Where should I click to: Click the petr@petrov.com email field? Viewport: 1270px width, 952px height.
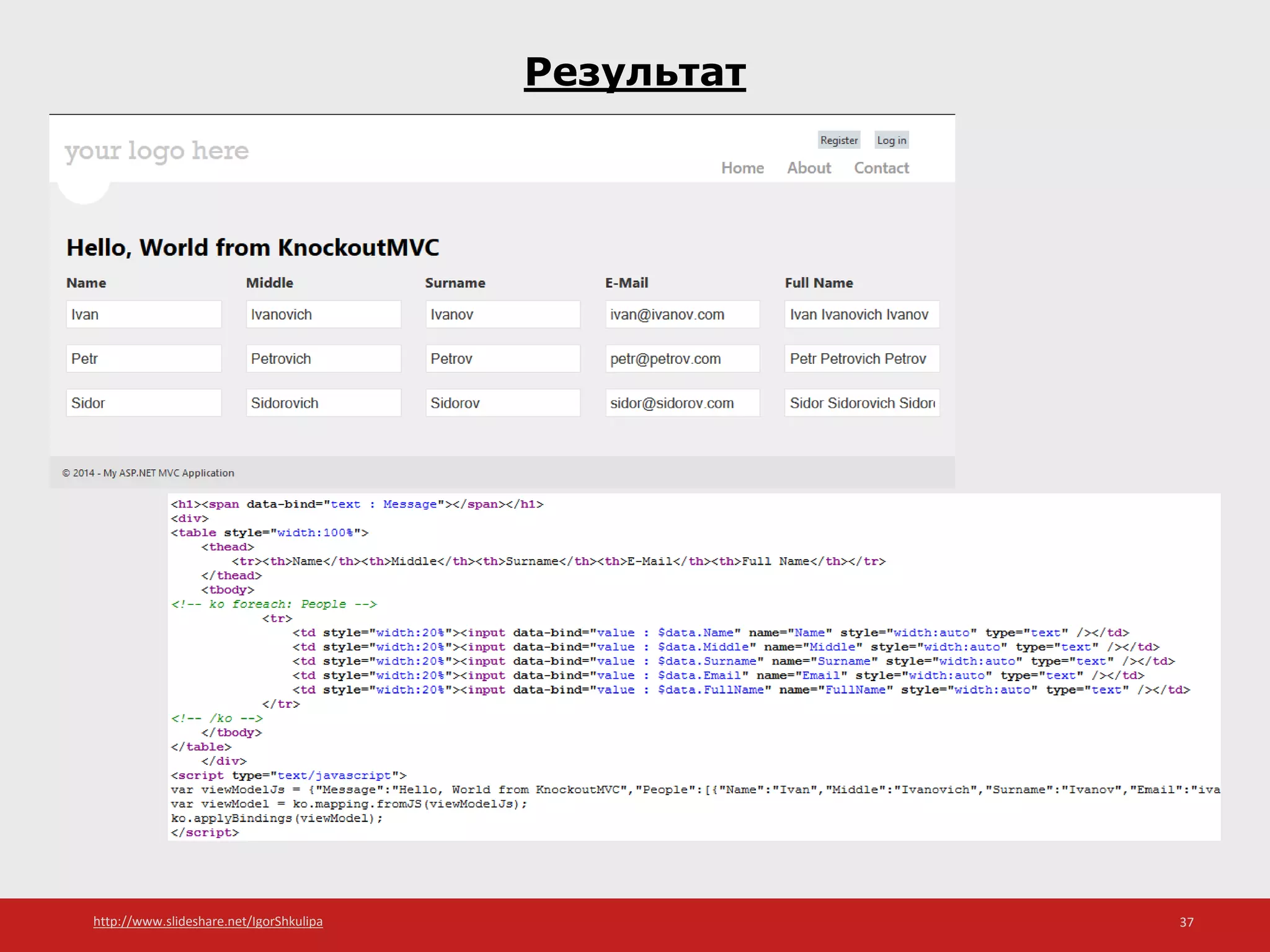pyautogui.click(x=682, y=359)
